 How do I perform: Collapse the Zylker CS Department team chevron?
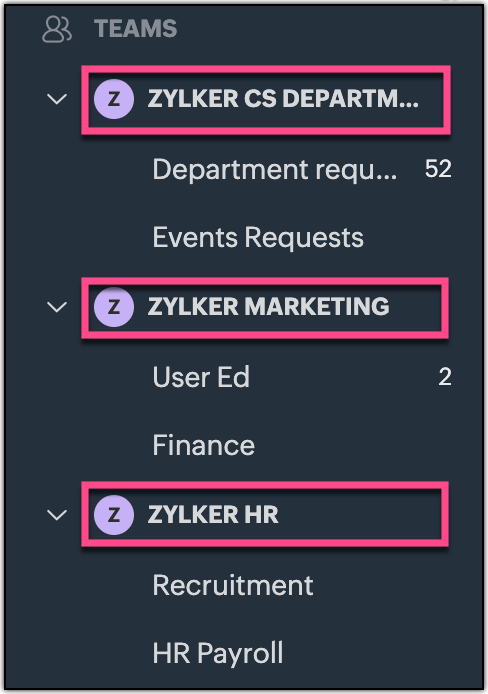(x=57, y=99)
